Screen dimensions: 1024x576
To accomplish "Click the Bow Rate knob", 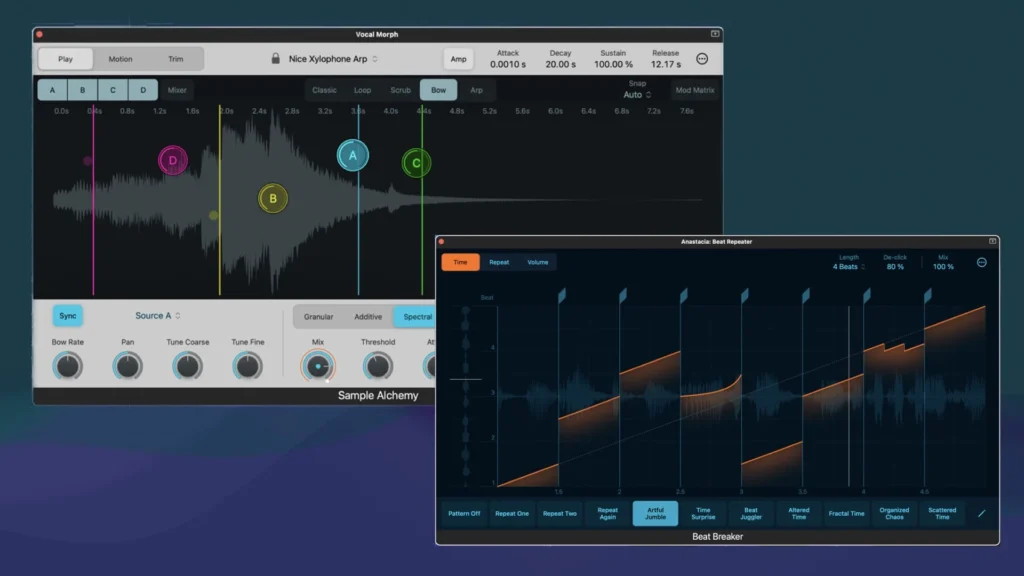I will [68, 367].
